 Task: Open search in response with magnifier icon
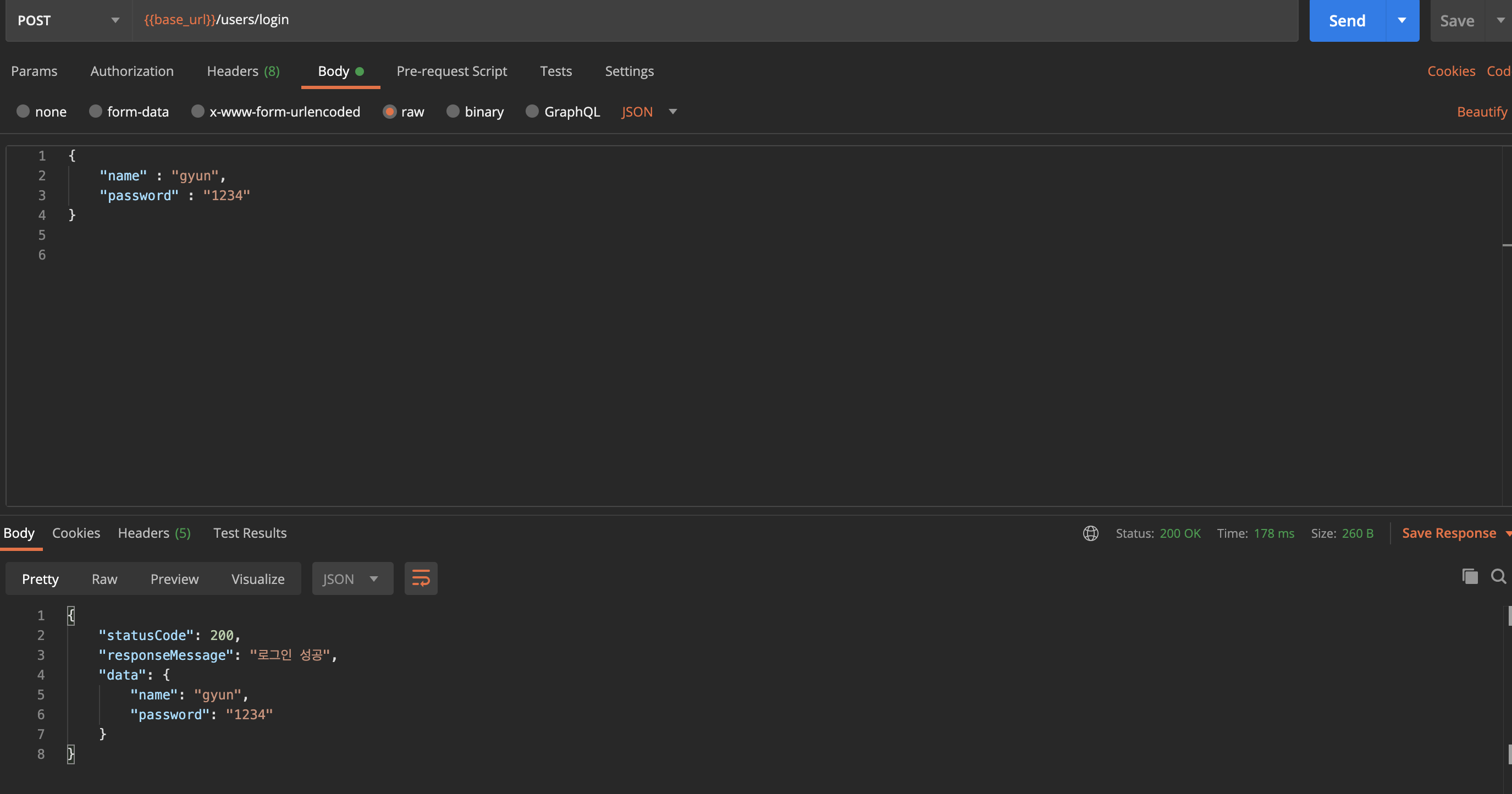tap(1498, 576)
